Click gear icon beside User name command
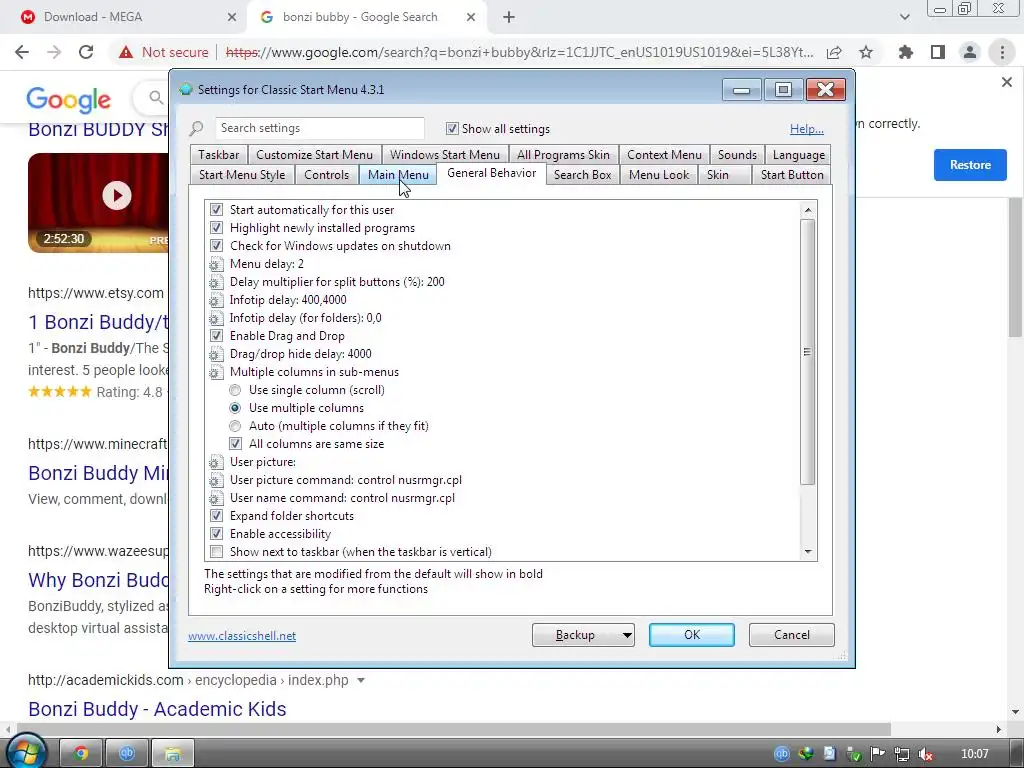The image size is (1024, 768). pyautogui.click(x=216, y=498)
